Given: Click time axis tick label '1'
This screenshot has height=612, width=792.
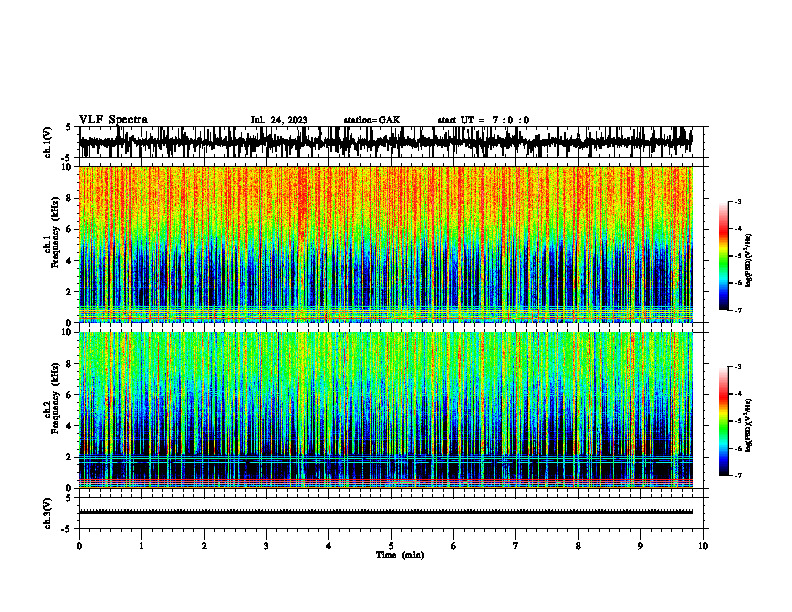Looking at the screenshot, I should [141, 546].
